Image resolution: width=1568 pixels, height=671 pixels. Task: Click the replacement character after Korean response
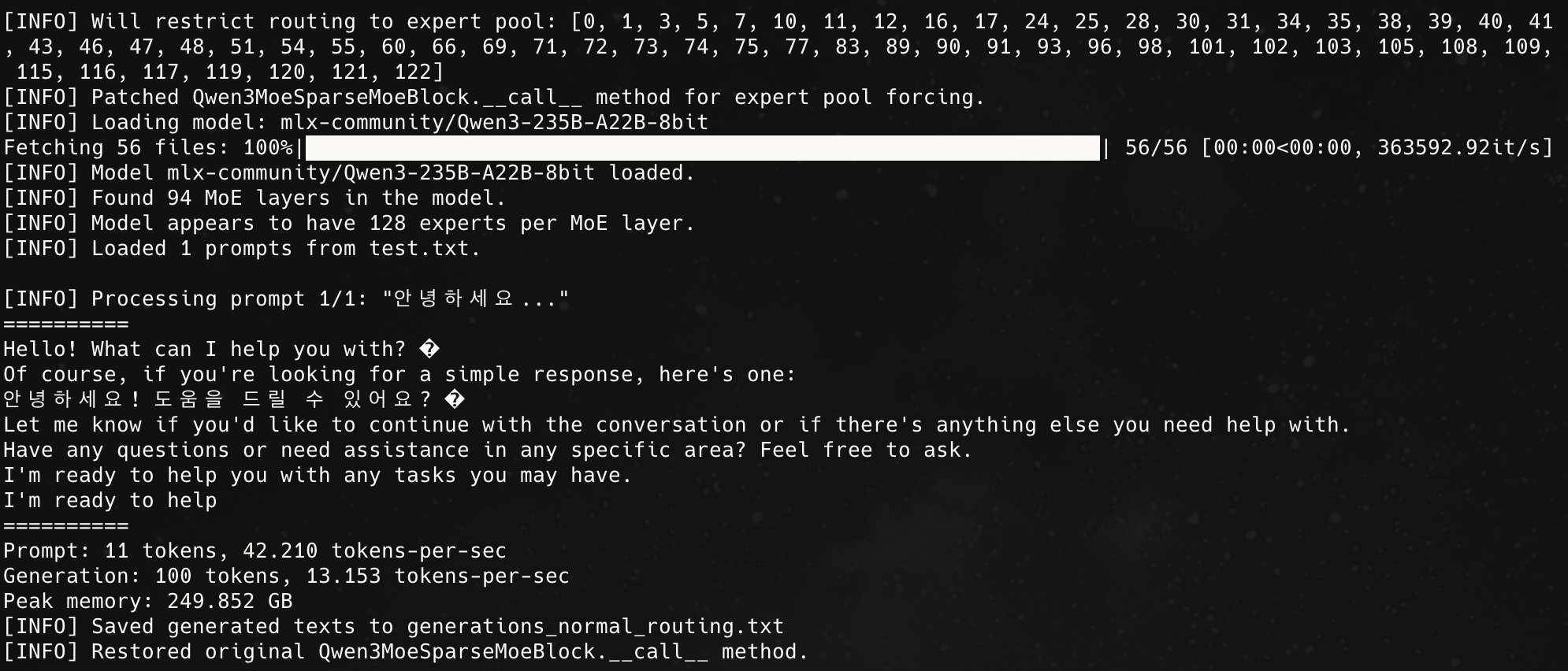[x=455, y=399]
